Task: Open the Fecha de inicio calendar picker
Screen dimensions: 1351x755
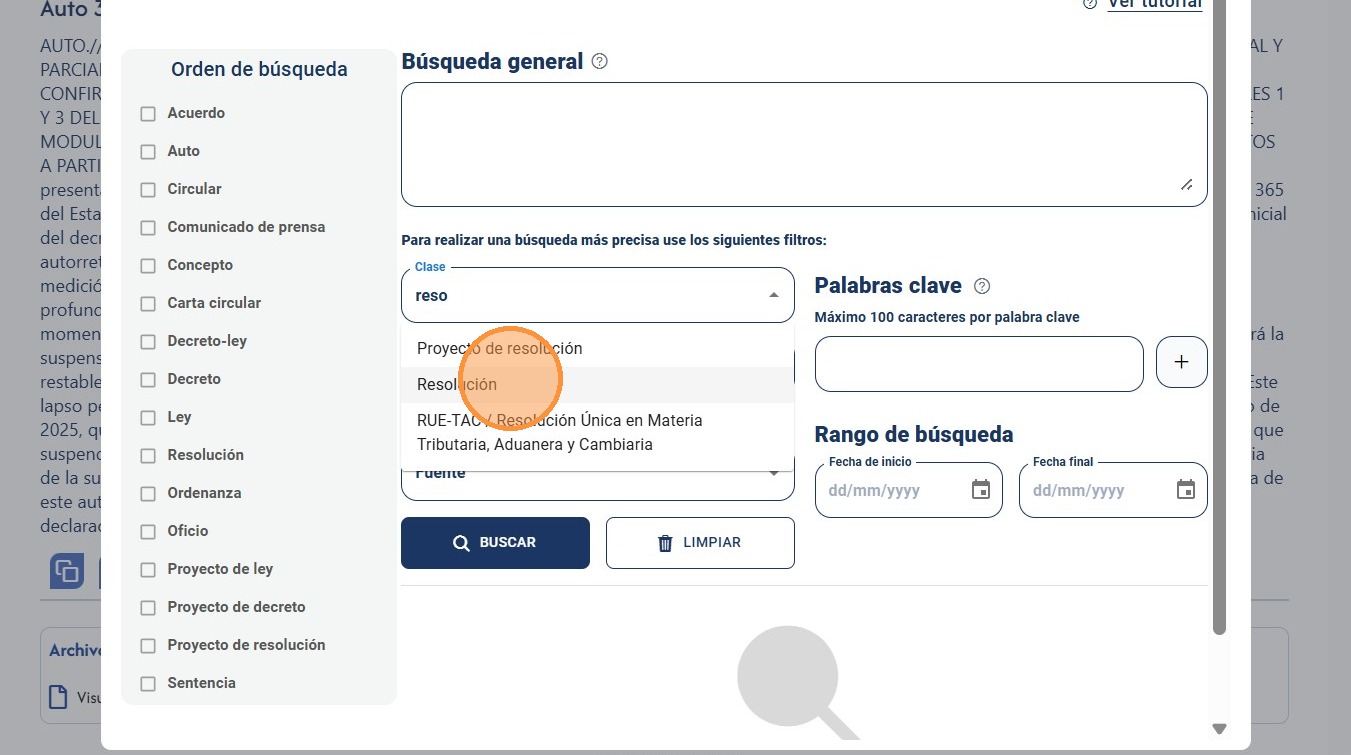Action: (x=981, y=490)
